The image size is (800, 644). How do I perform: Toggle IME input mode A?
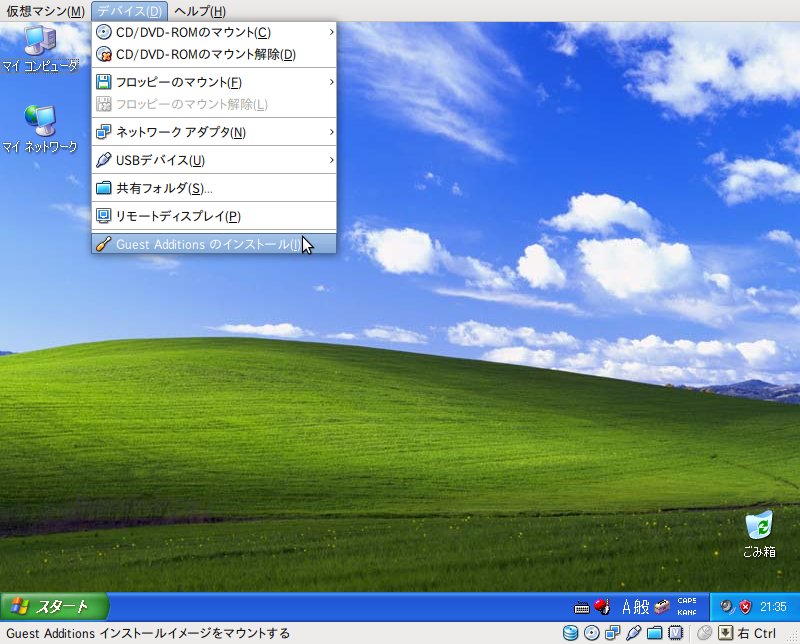[x=627, y=607]
